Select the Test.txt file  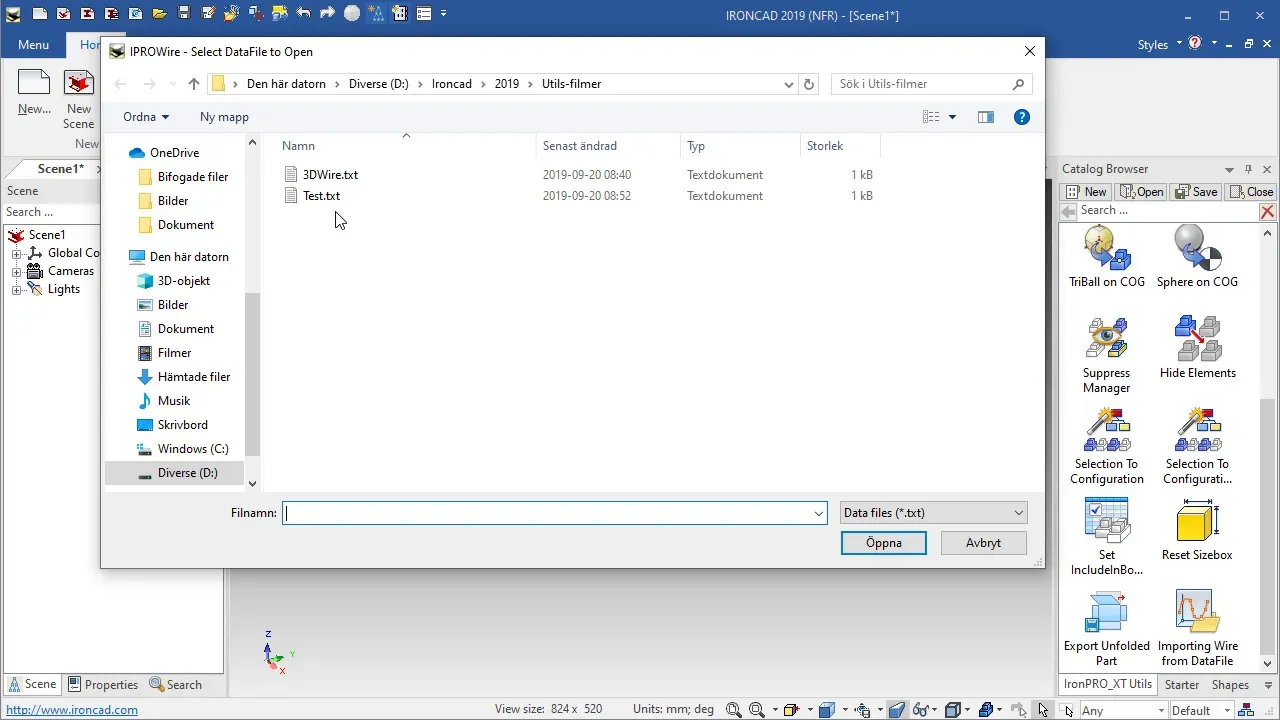pyautogui.click(x=321, y=196)
